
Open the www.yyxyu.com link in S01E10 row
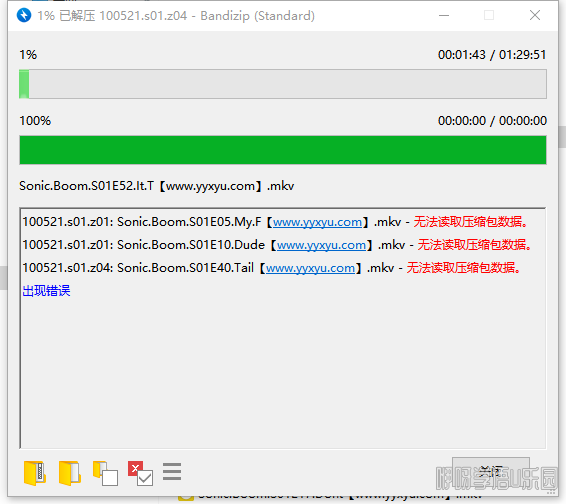(321, 245)
